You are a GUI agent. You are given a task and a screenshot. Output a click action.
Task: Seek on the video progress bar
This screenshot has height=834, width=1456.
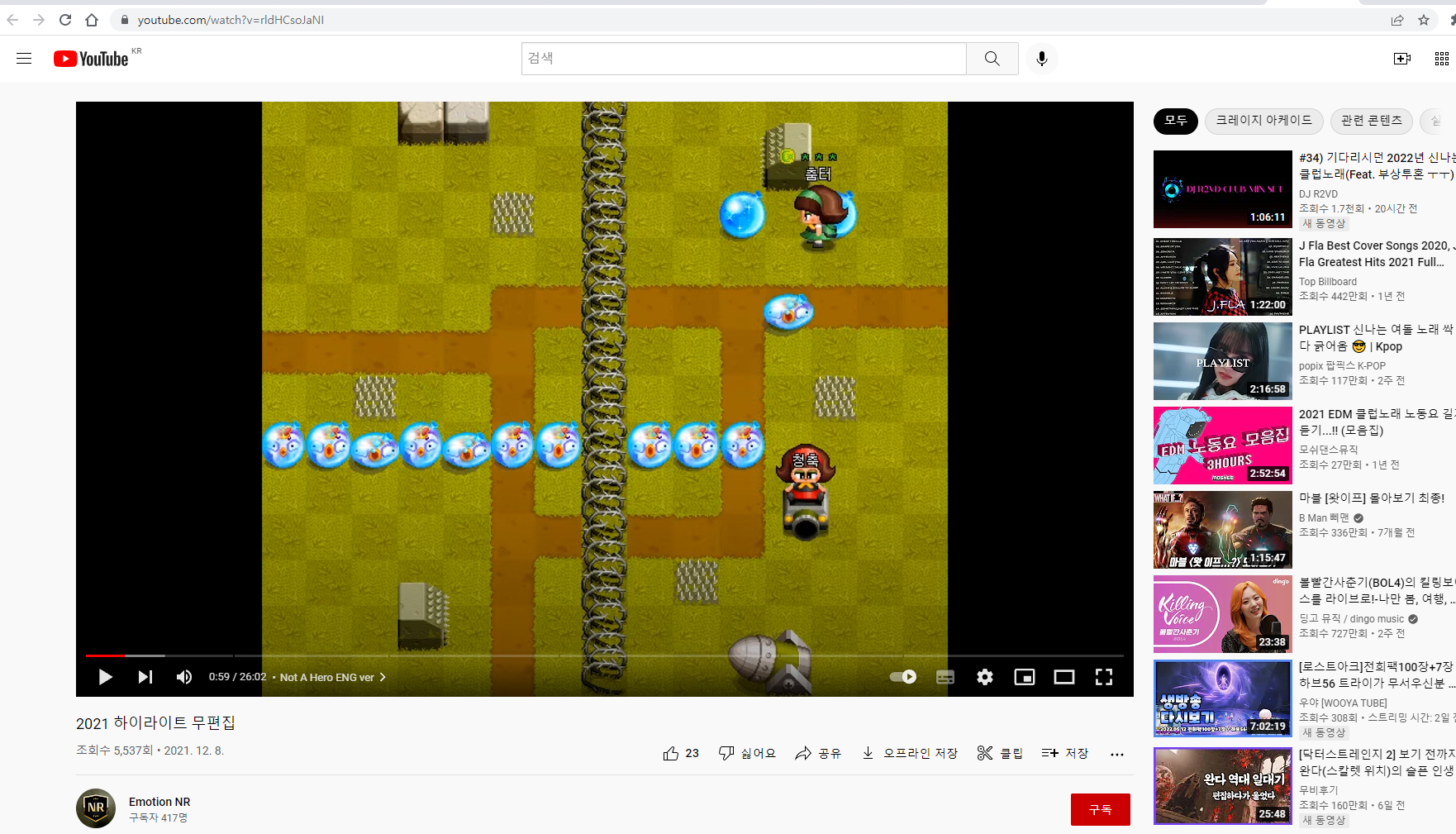(604, 655)
